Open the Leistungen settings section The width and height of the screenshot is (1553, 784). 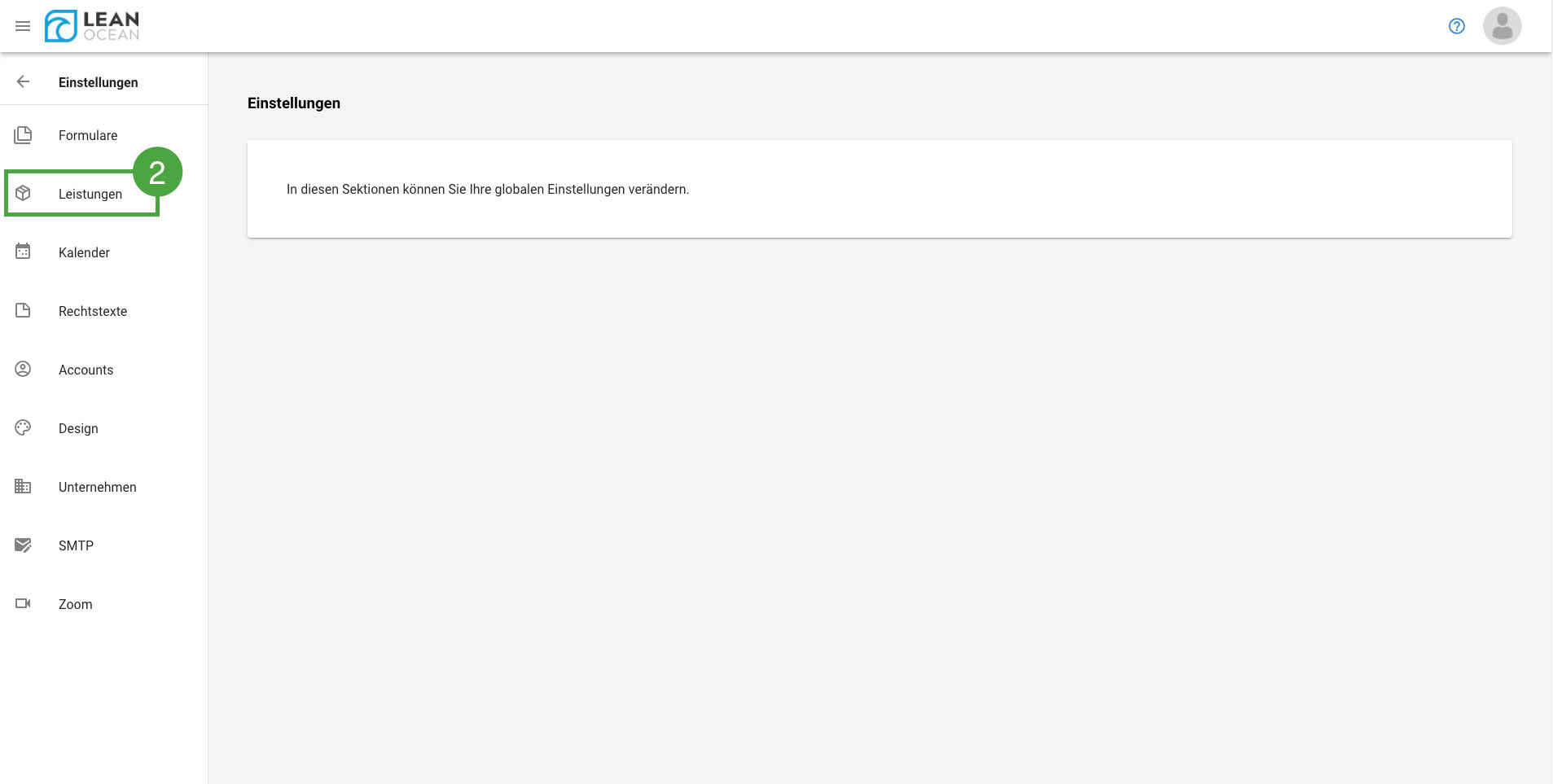(90, 194)
